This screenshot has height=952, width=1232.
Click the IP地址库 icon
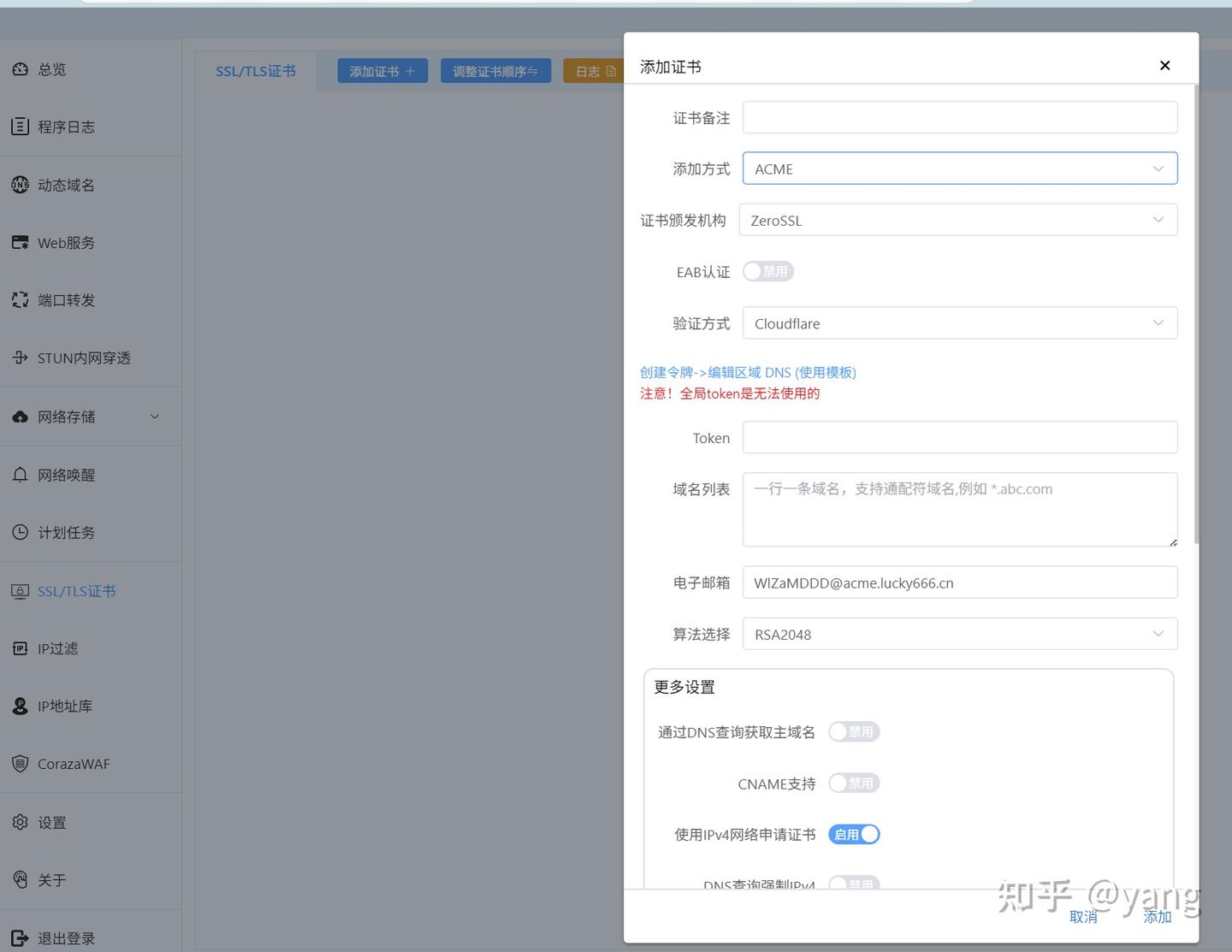point(21,707)
